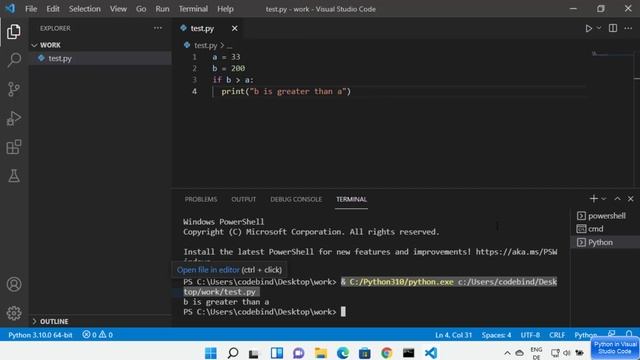Viewport: 640px width, 360px height.
Task: Open Windows taskbar Search
Action: 233,353
